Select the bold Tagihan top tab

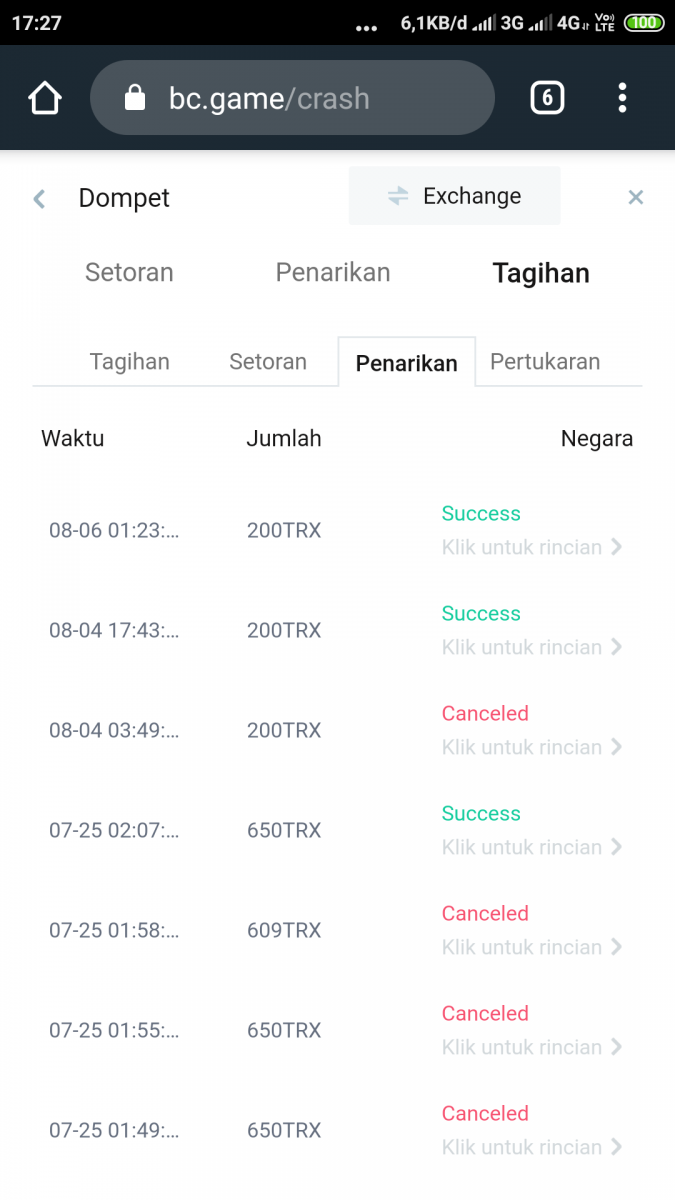(541, 274)
